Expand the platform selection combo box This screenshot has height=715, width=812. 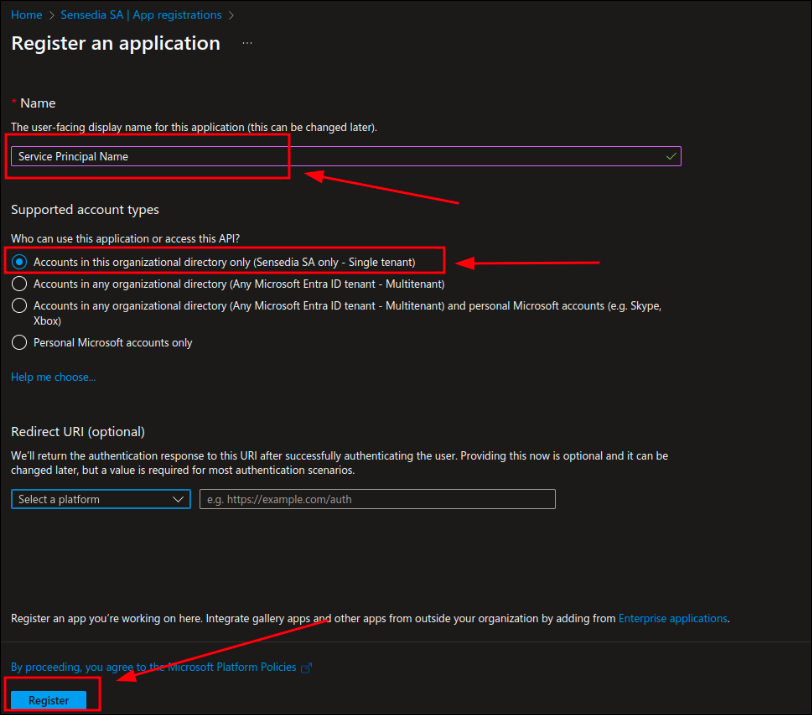click(100, 499)
